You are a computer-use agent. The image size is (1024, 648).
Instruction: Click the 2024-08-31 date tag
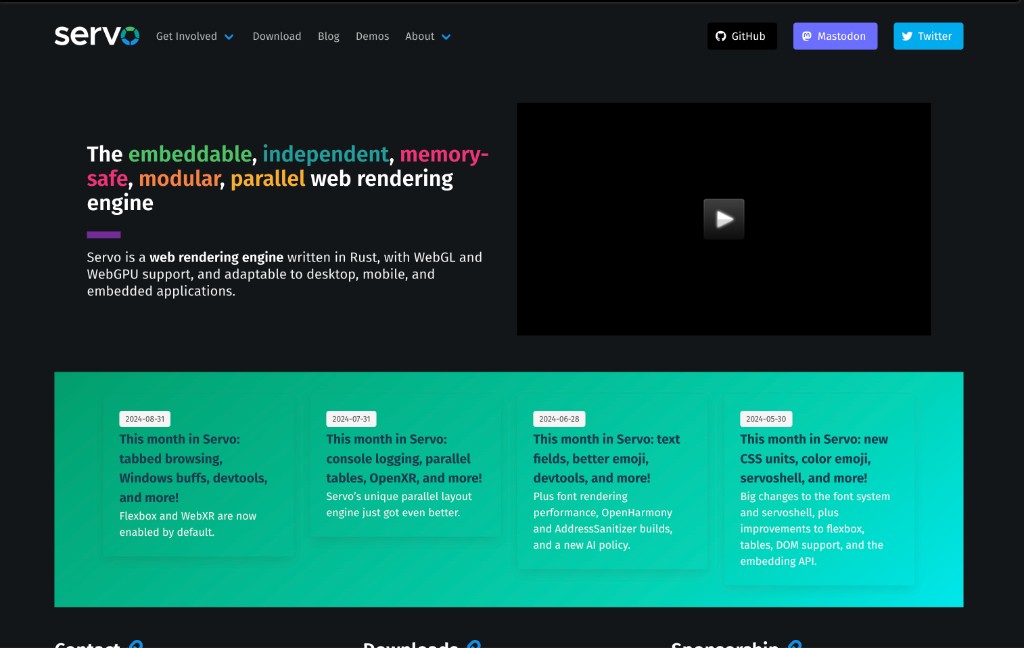[145, 419]
